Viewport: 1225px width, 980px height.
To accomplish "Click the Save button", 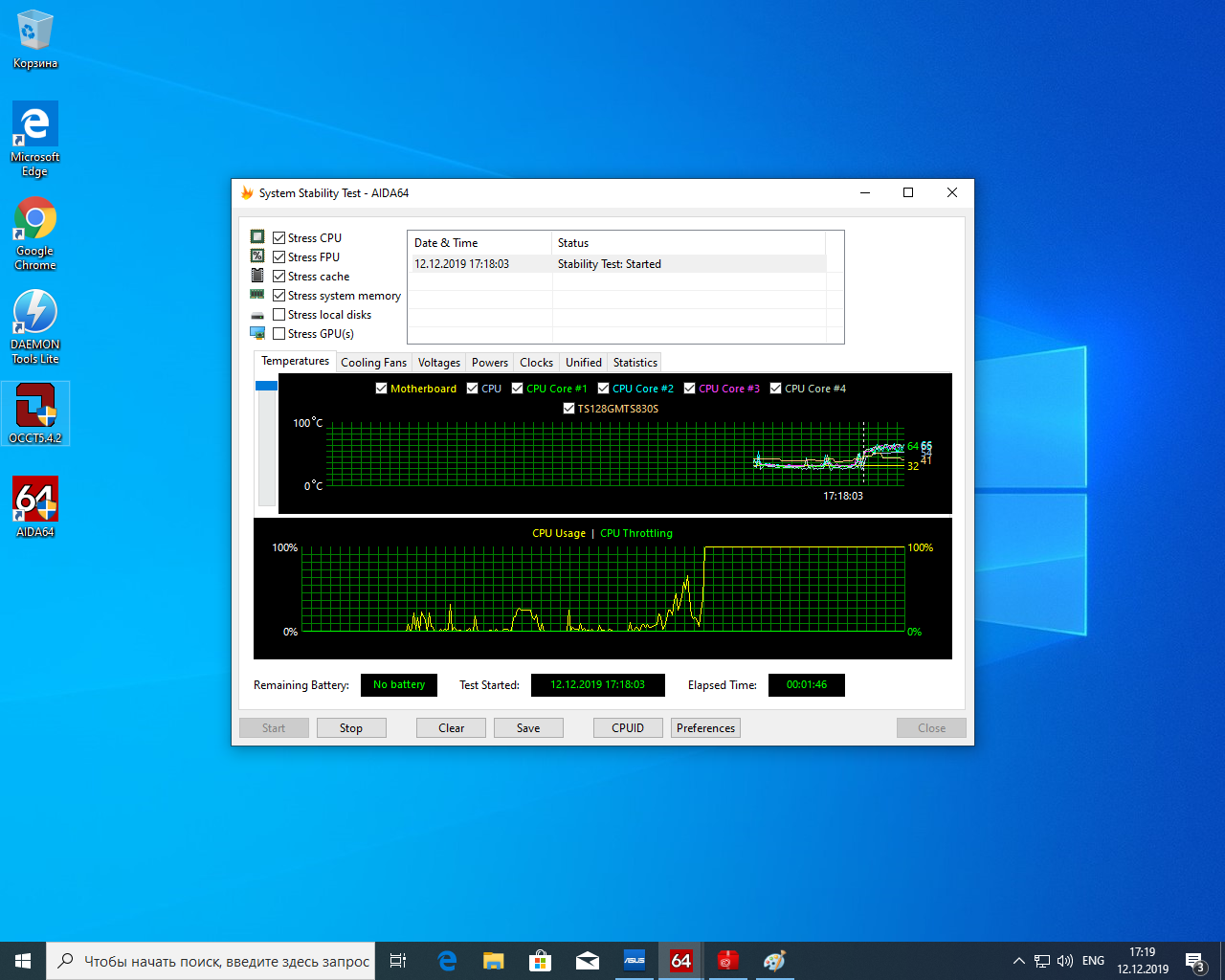I will 528,728.
